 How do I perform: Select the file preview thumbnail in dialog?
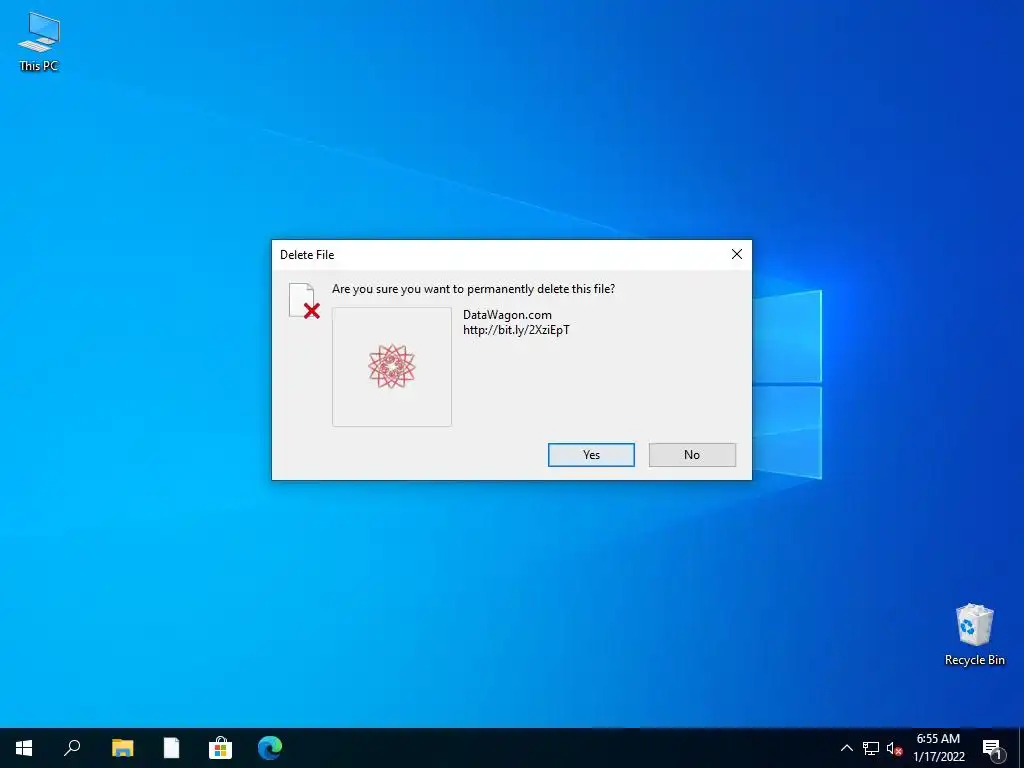392,367
